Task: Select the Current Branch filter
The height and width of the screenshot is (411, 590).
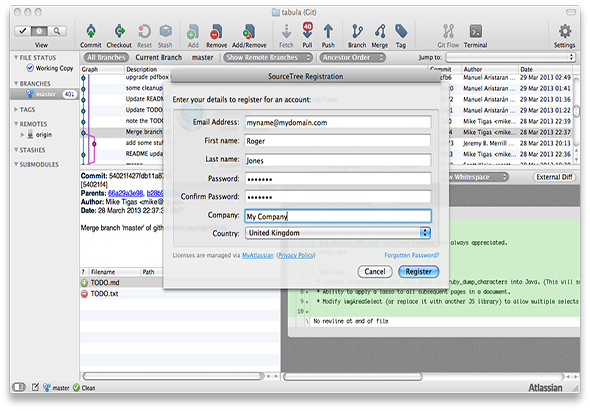Action: click(158, 58)
